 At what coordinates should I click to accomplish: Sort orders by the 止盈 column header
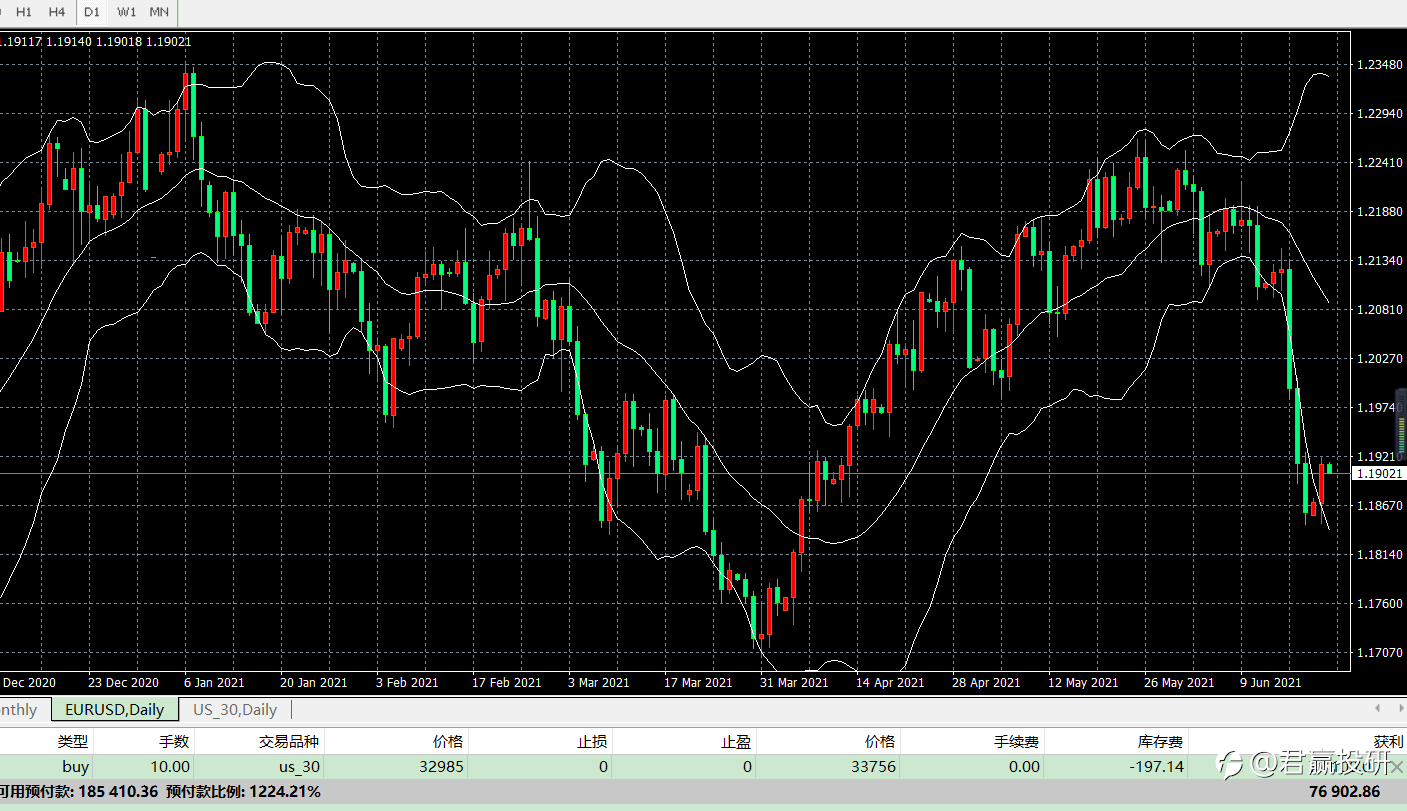(737, 742)
